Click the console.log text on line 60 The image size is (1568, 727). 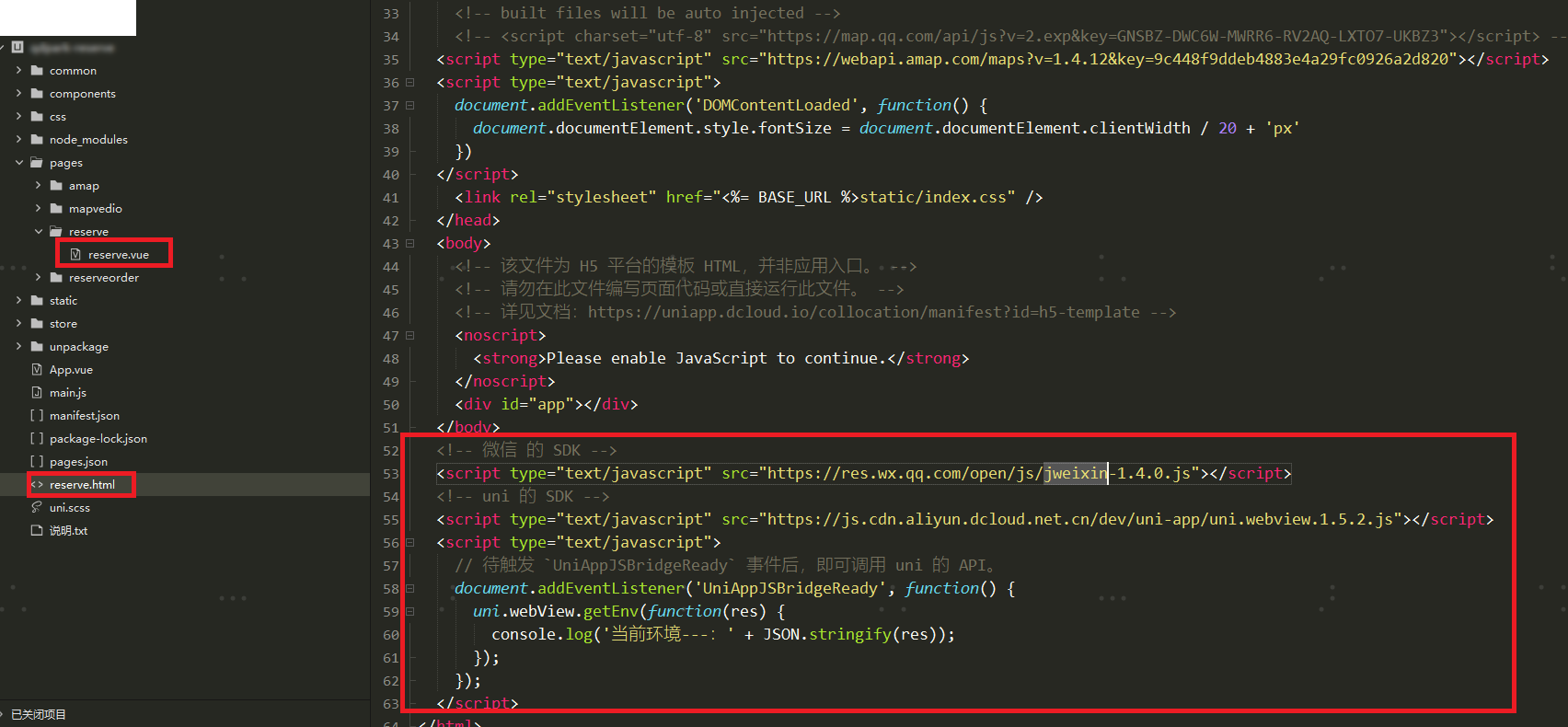click(542, 634)
